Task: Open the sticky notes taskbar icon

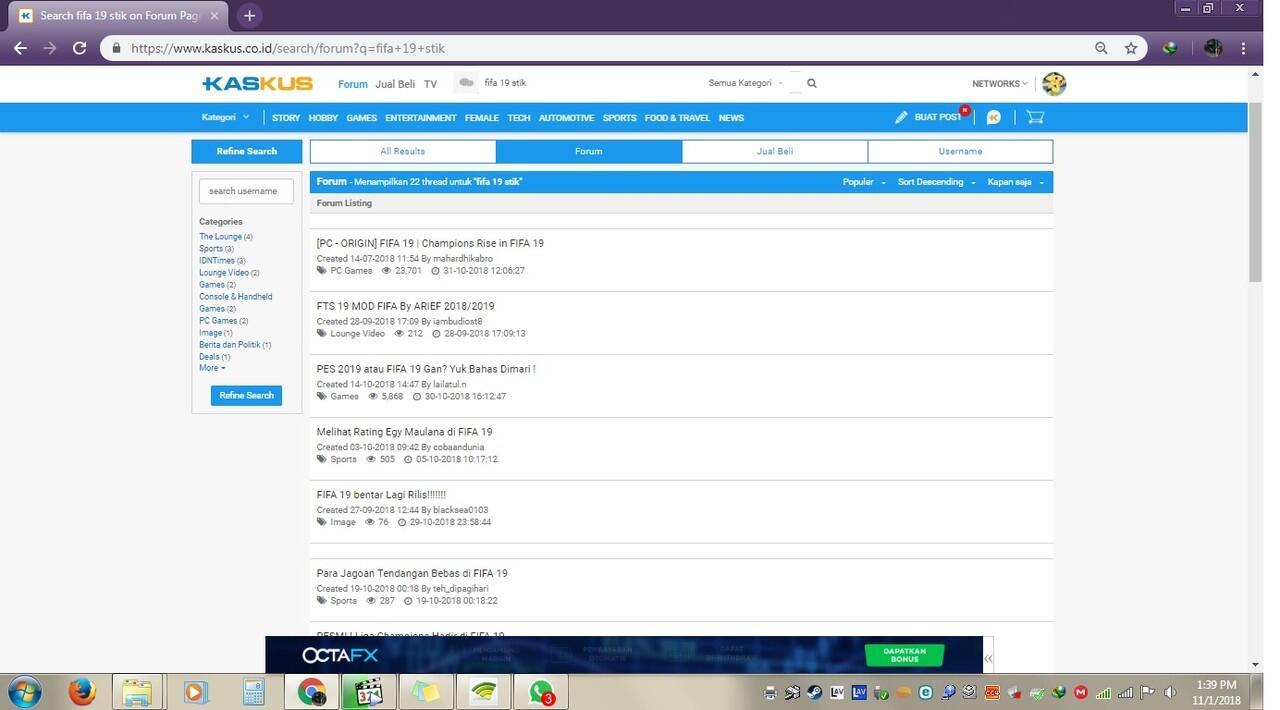Action: 426,692
